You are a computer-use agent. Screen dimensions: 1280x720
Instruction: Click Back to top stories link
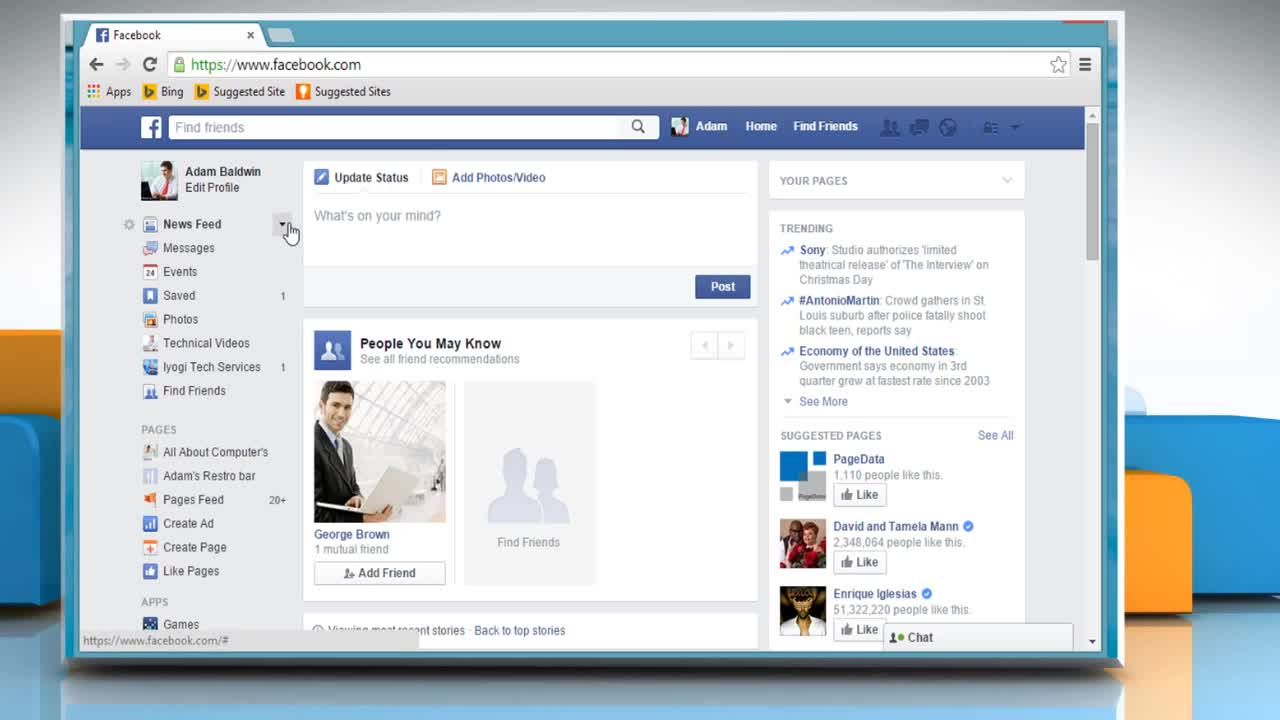[520, 631]
